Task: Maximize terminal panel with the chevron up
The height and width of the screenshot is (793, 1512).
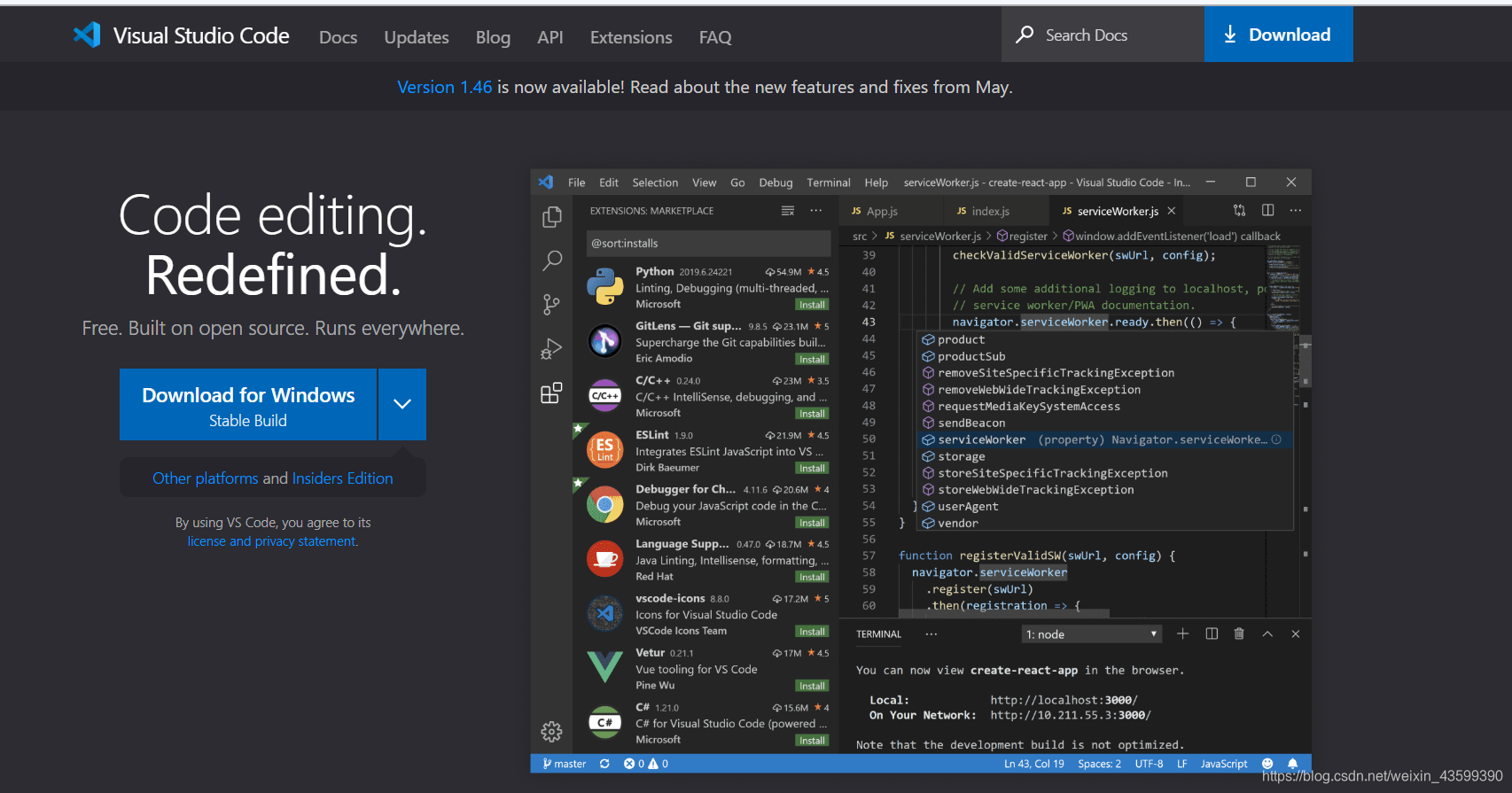Action: [x=1267, y=634]
